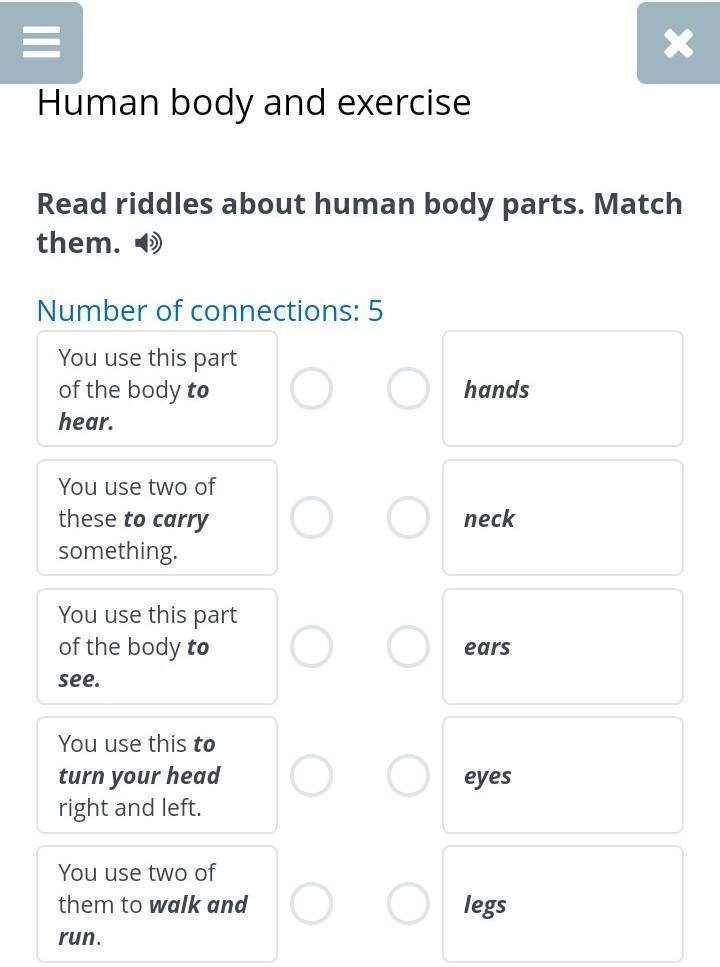Select the connector circle next to 'to hear' riddle
The image size is (720, 967).
click(x=311, y=389)
